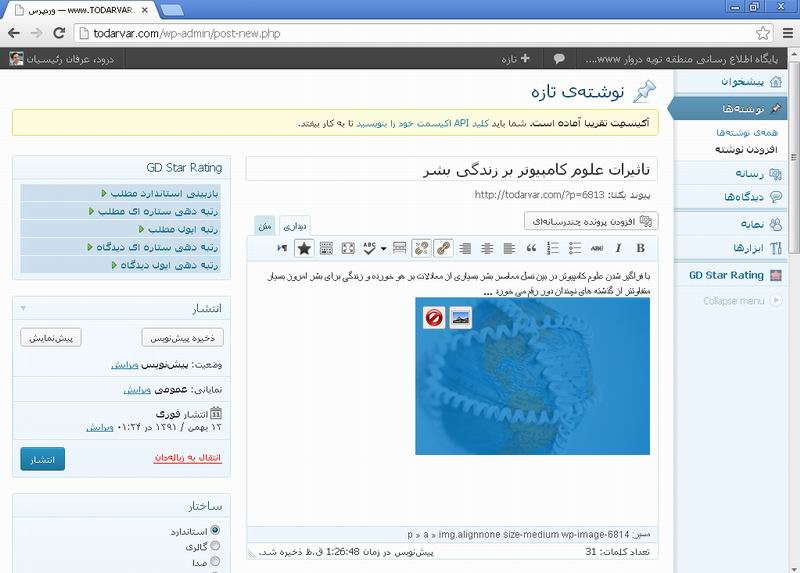Image resolution: width=800 pixels, height=573 pixels.
Task: Click the spellcheck ABC icon
Action: click(369, 248)
